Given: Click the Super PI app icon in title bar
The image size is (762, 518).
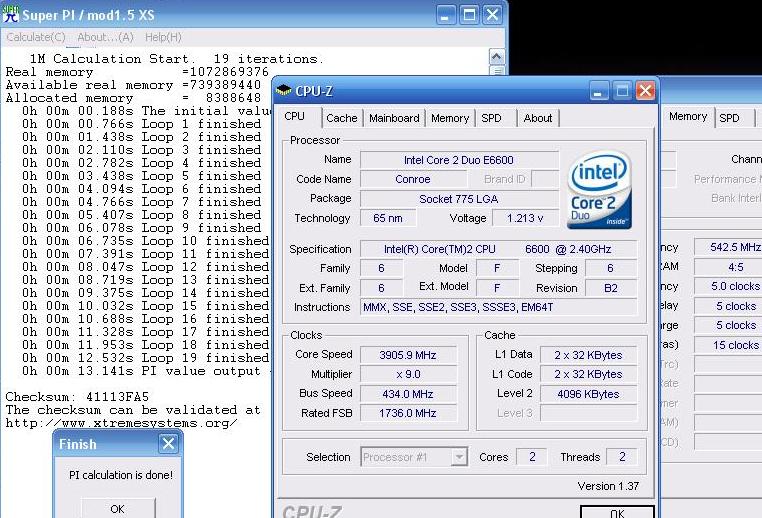Looking at the screenshot, I should 11,14.
